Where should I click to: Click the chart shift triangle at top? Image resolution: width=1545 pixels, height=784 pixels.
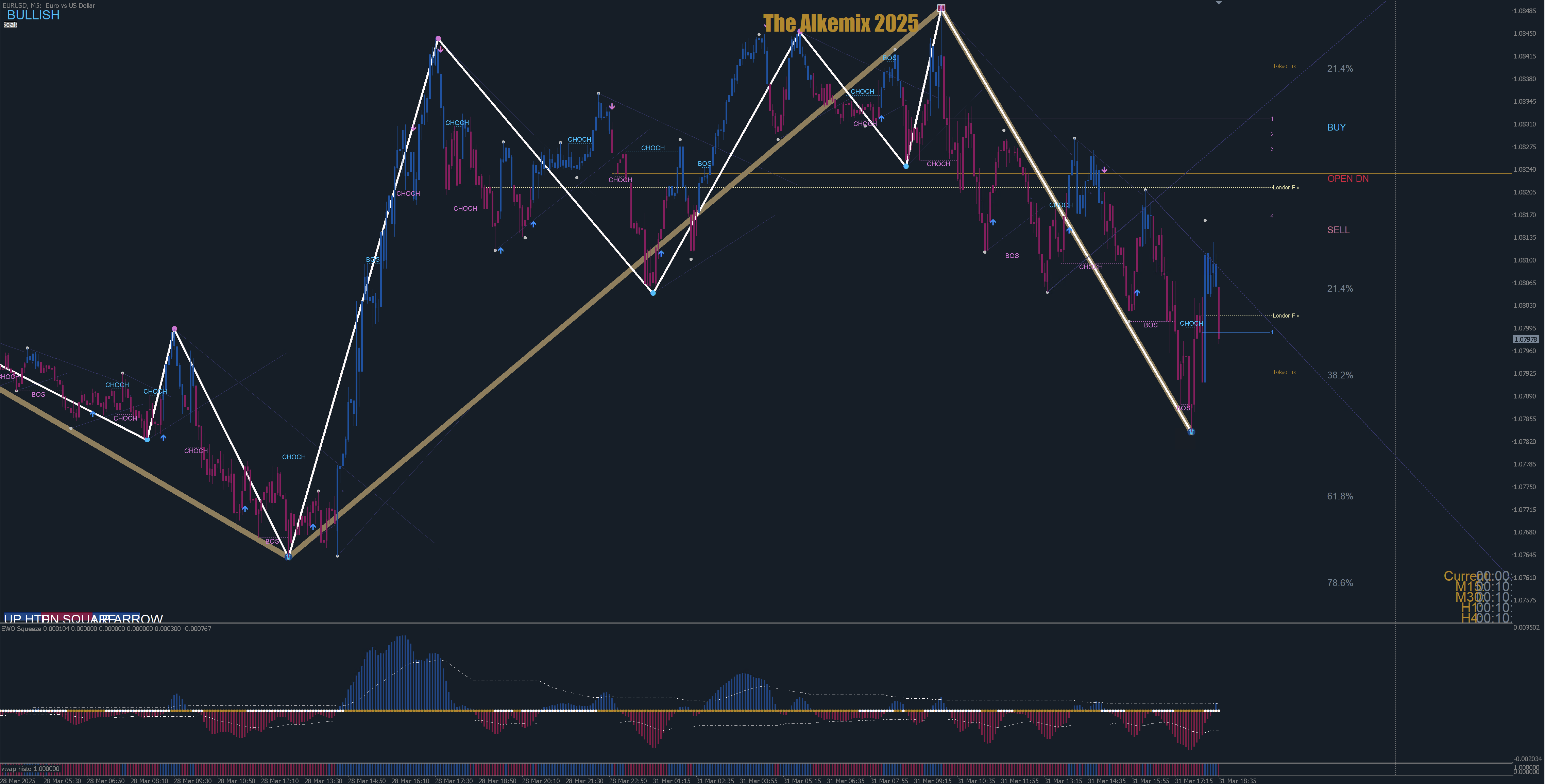tap(1218, 3)
